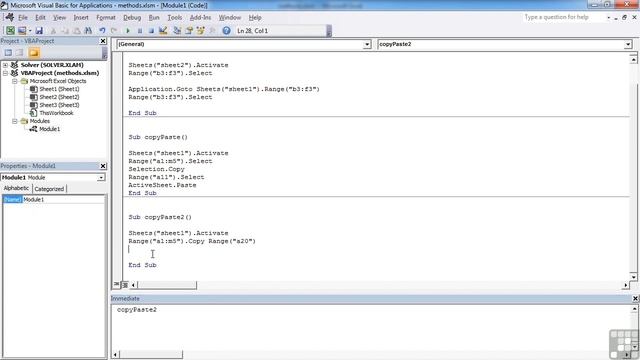Click the VBA application icon beside File menu
This screenshot has width=640, height=360.
point(9,18)
